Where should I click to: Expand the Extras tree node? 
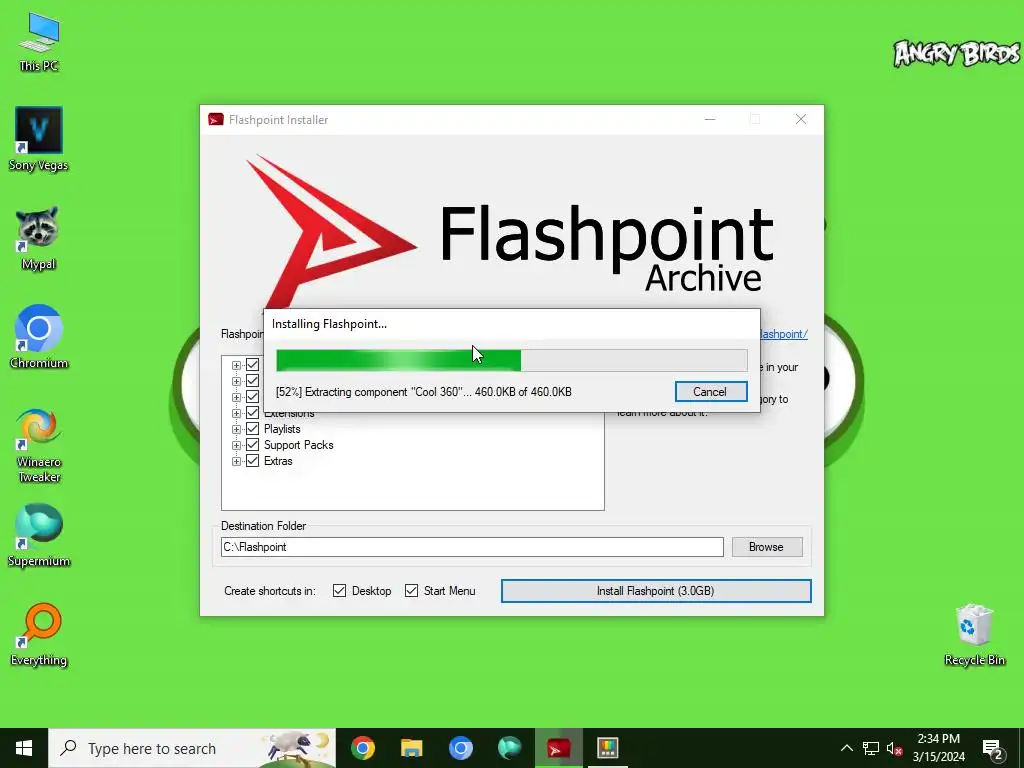pos(236,461)
